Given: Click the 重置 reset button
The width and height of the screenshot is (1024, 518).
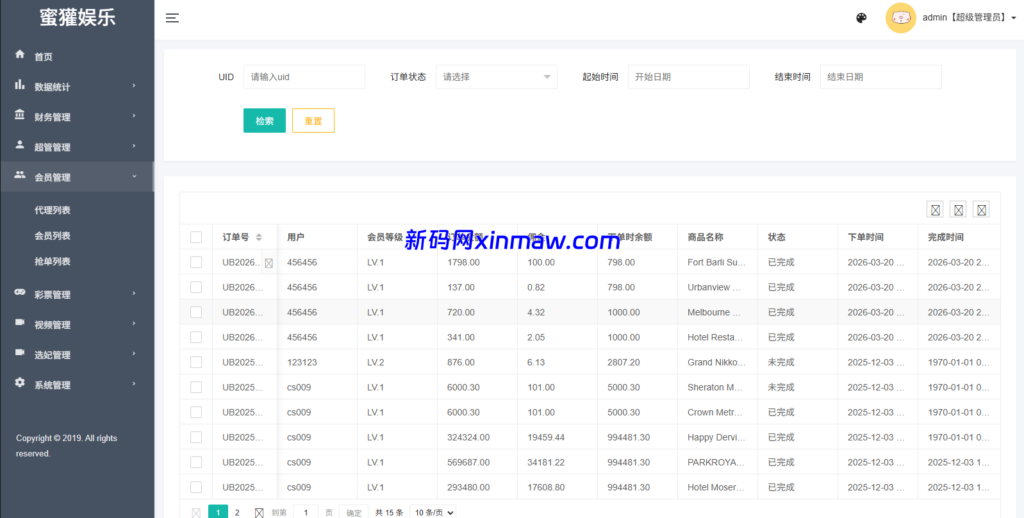Looking at the screenshot, I should tap(313, 120).
